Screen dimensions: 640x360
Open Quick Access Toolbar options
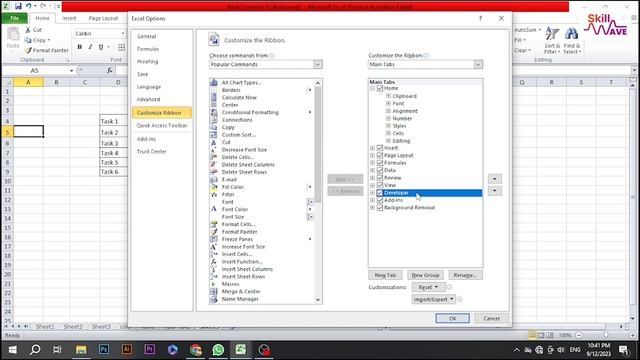point(162,126)
